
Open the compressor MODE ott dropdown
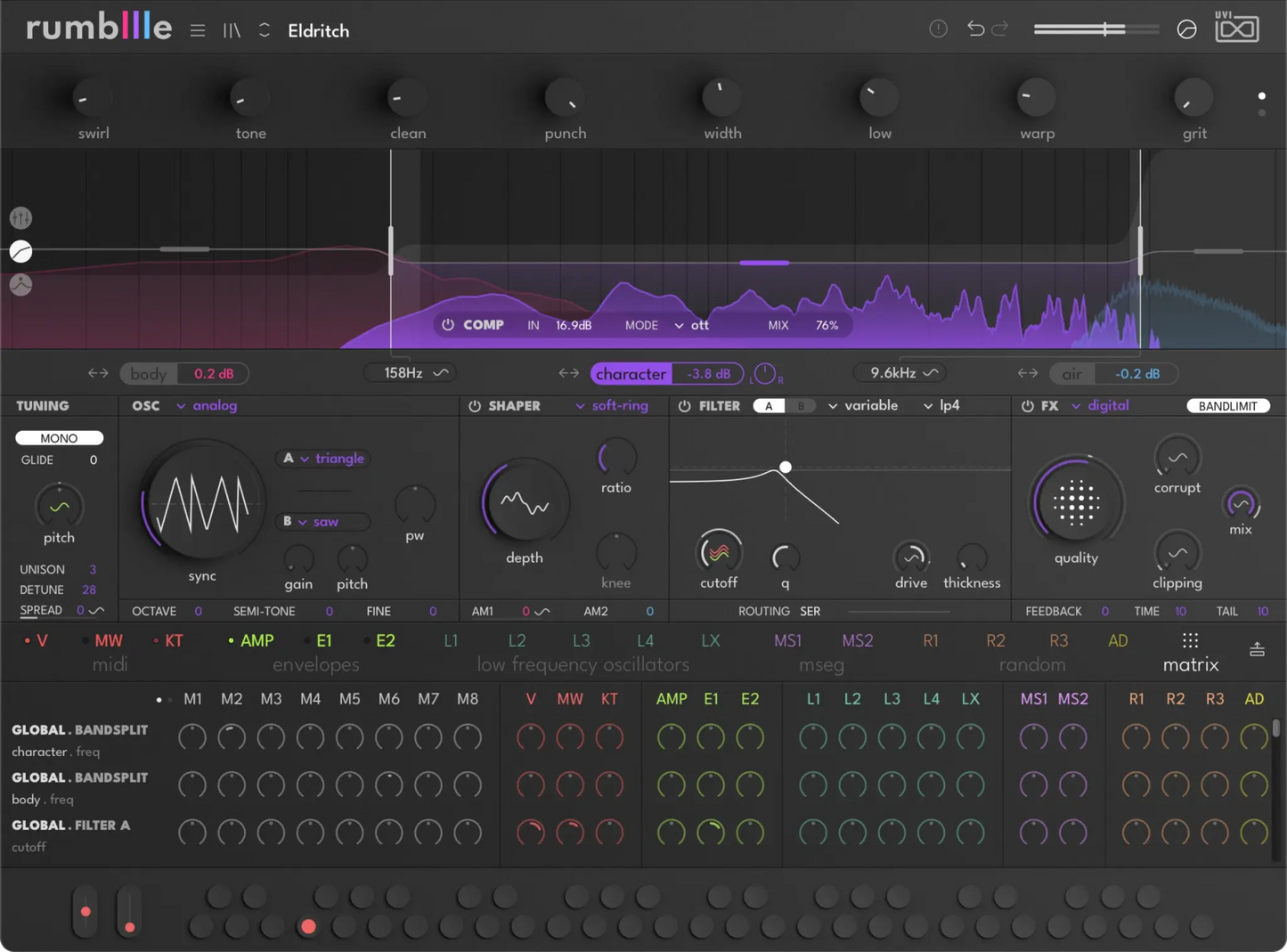click(x=691, y=325)
